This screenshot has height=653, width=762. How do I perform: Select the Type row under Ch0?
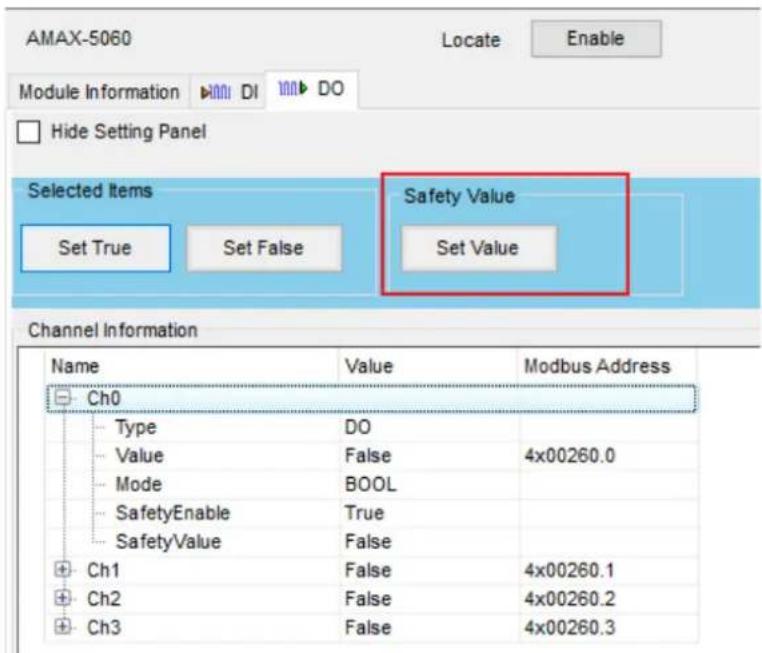pos(372,428)
